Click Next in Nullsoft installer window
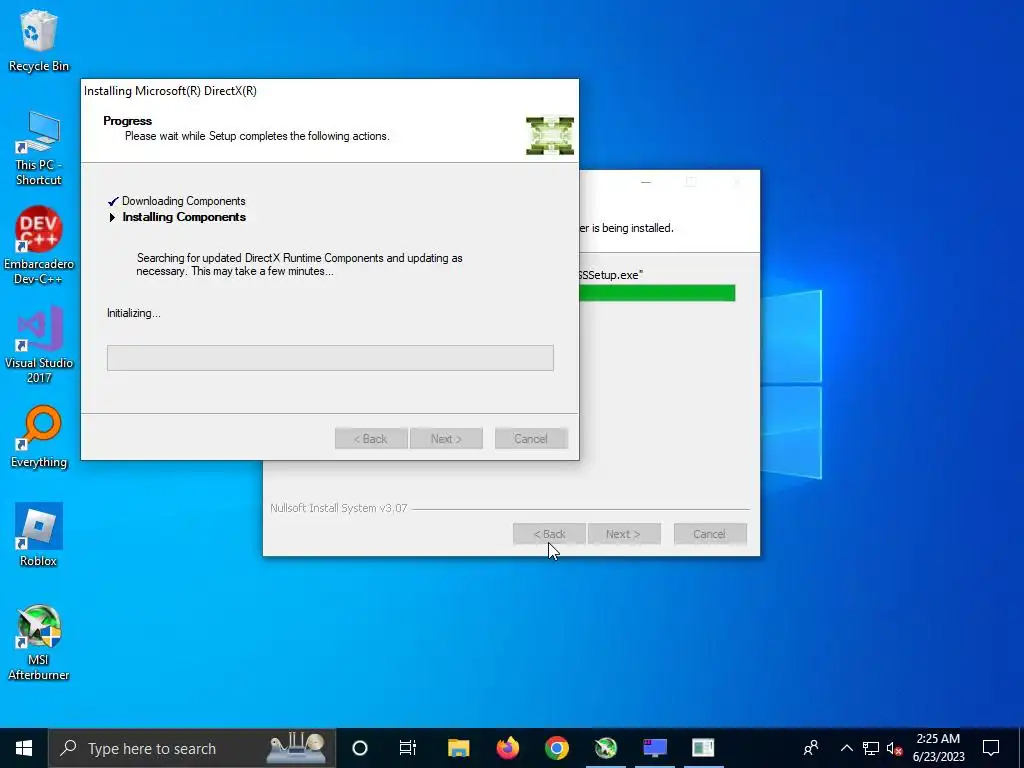This screenshot has width=1024, height=768. [624, 534]
